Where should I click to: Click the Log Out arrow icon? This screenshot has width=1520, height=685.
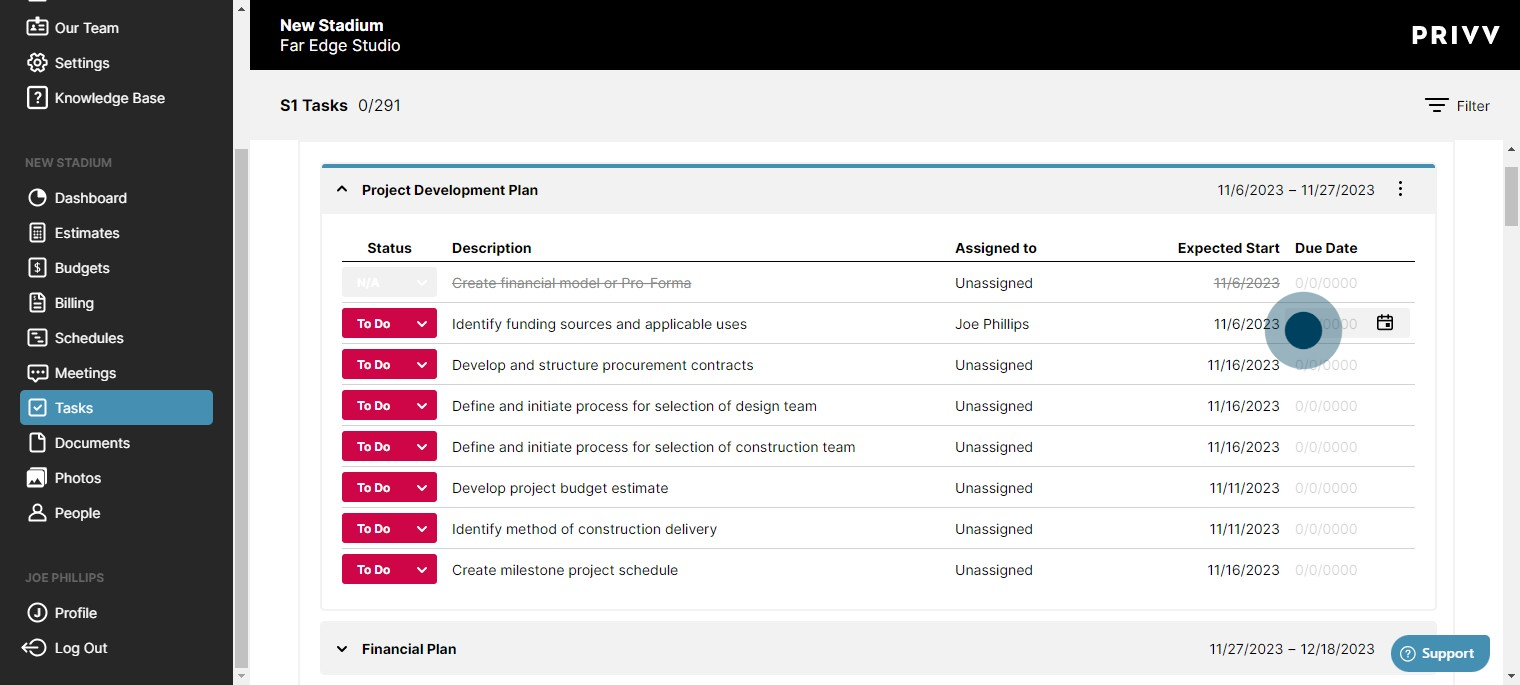click(x=34, y=648)
